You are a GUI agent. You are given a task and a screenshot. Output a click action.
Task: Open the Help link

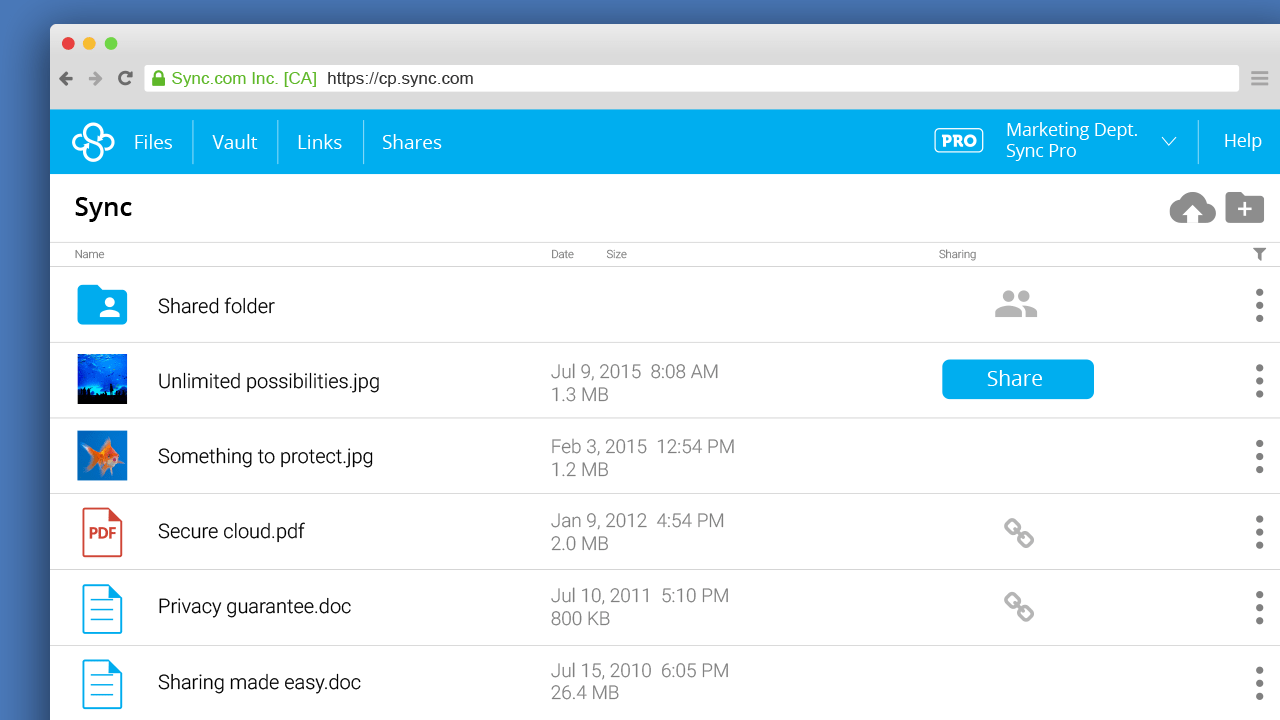click(x=1242, y=140)
